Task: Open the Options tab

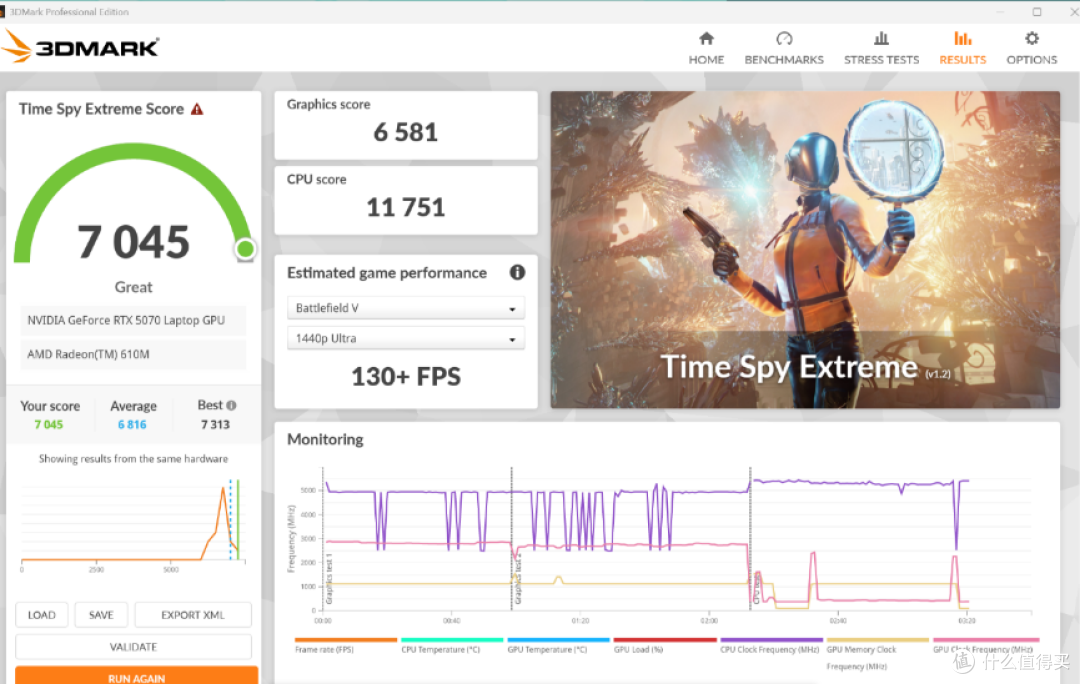Action: point(1031,48)
